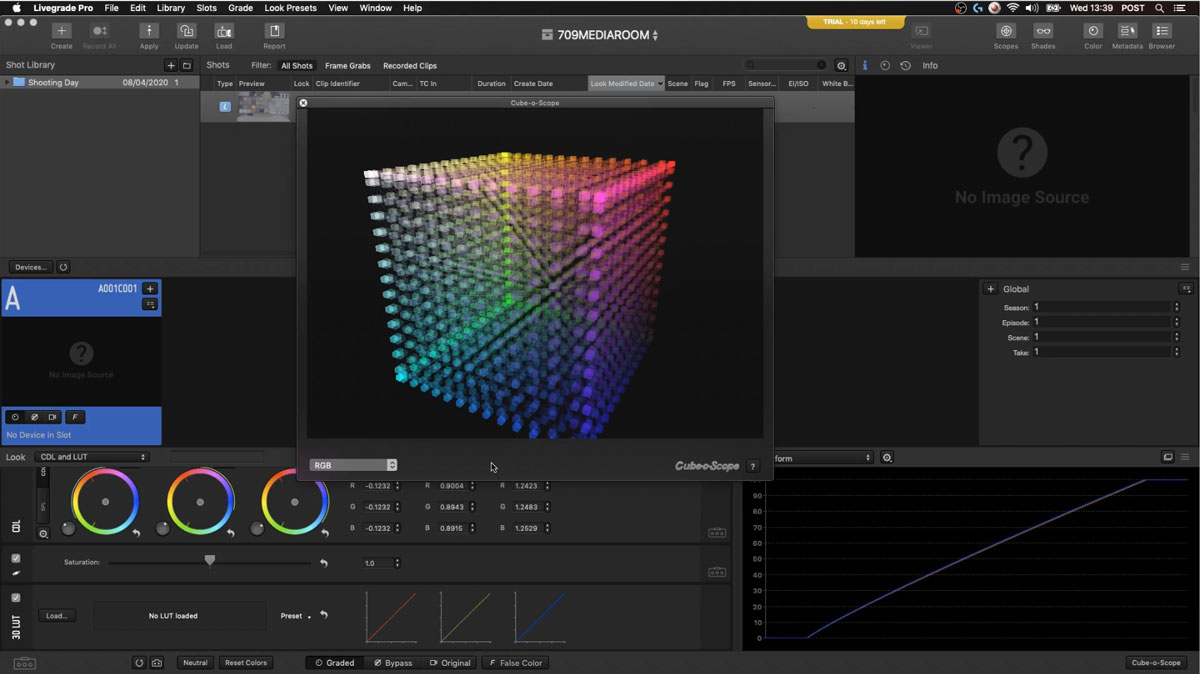Open the Scopes panel icon
The height and width of the screenshot is (674, 1200).
1005,32
